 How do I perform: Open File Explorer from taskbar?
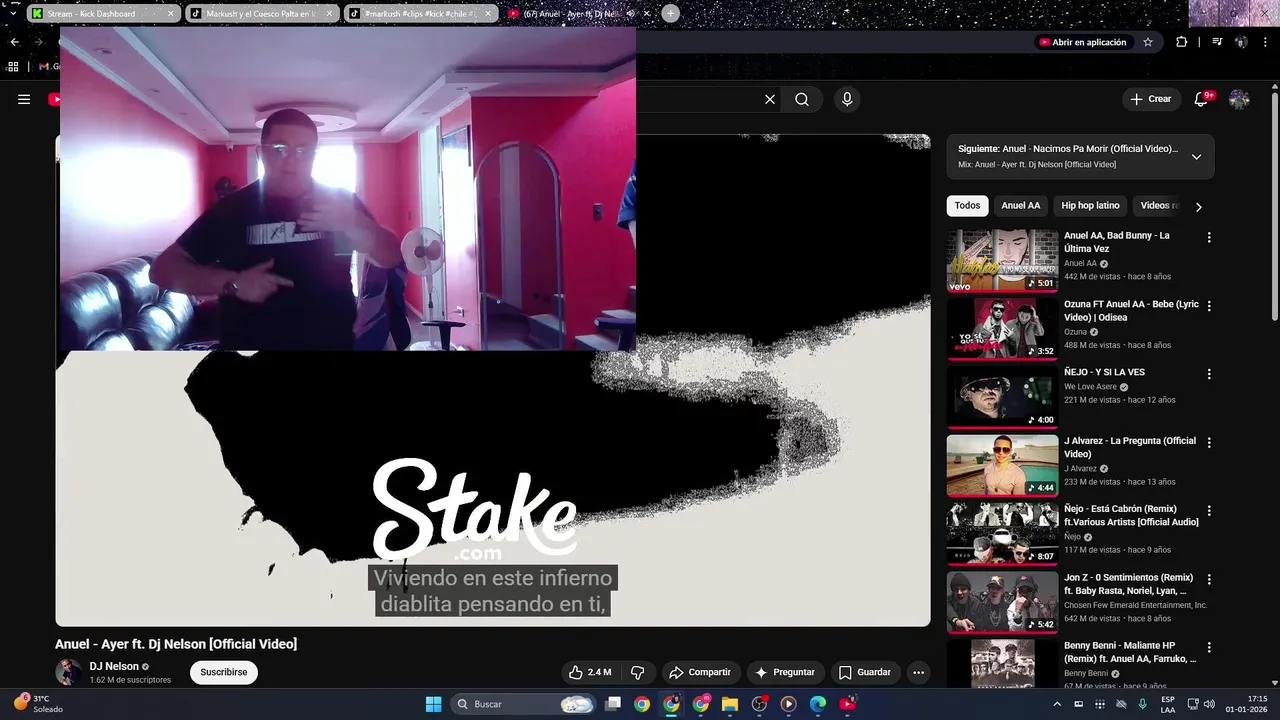pos(730,704)
